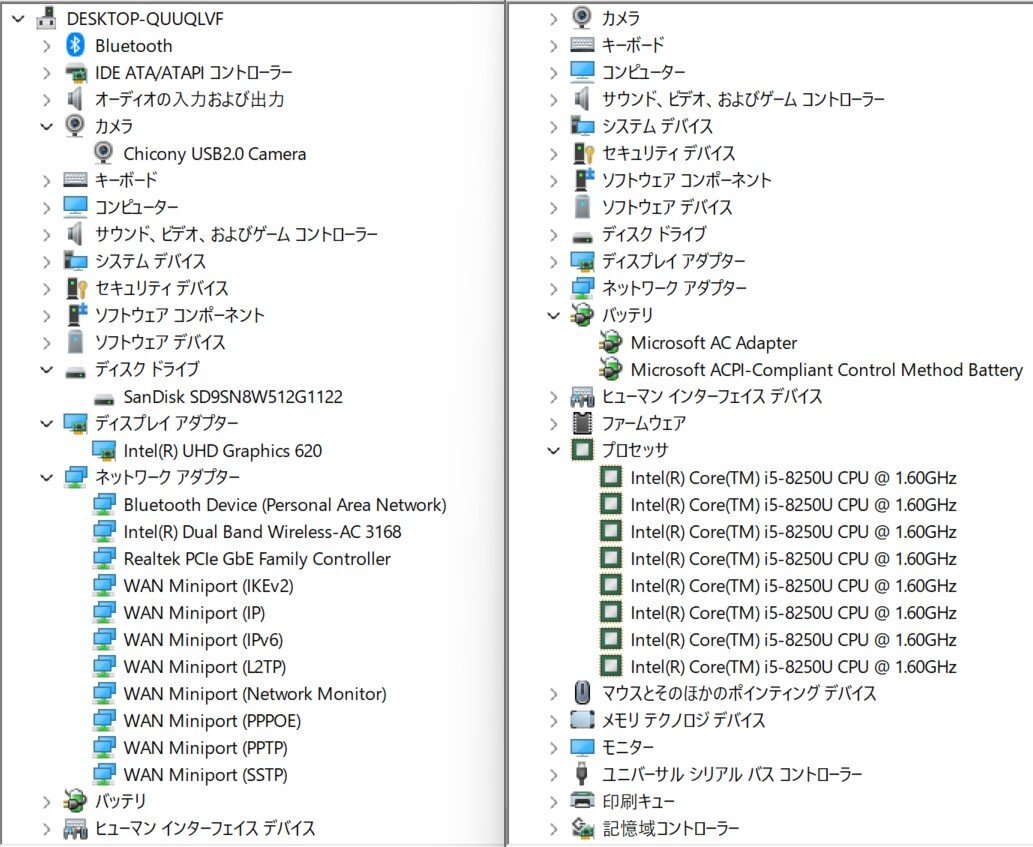
Task: Select the Intel(R) UHD Graphics 620 icon
Action: (104, 451)
